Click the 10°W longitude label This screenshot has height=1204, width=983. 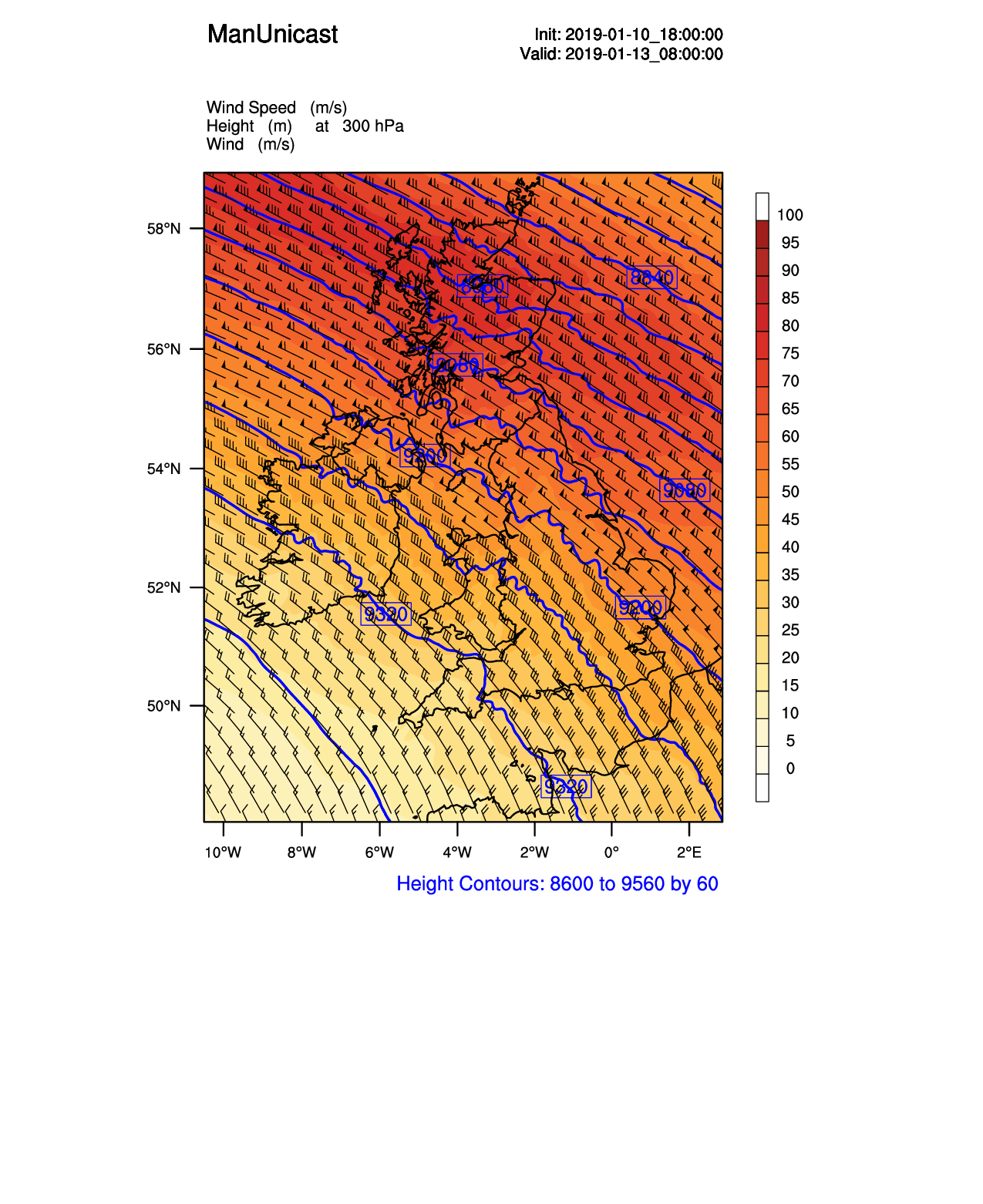tap(223, 853)
